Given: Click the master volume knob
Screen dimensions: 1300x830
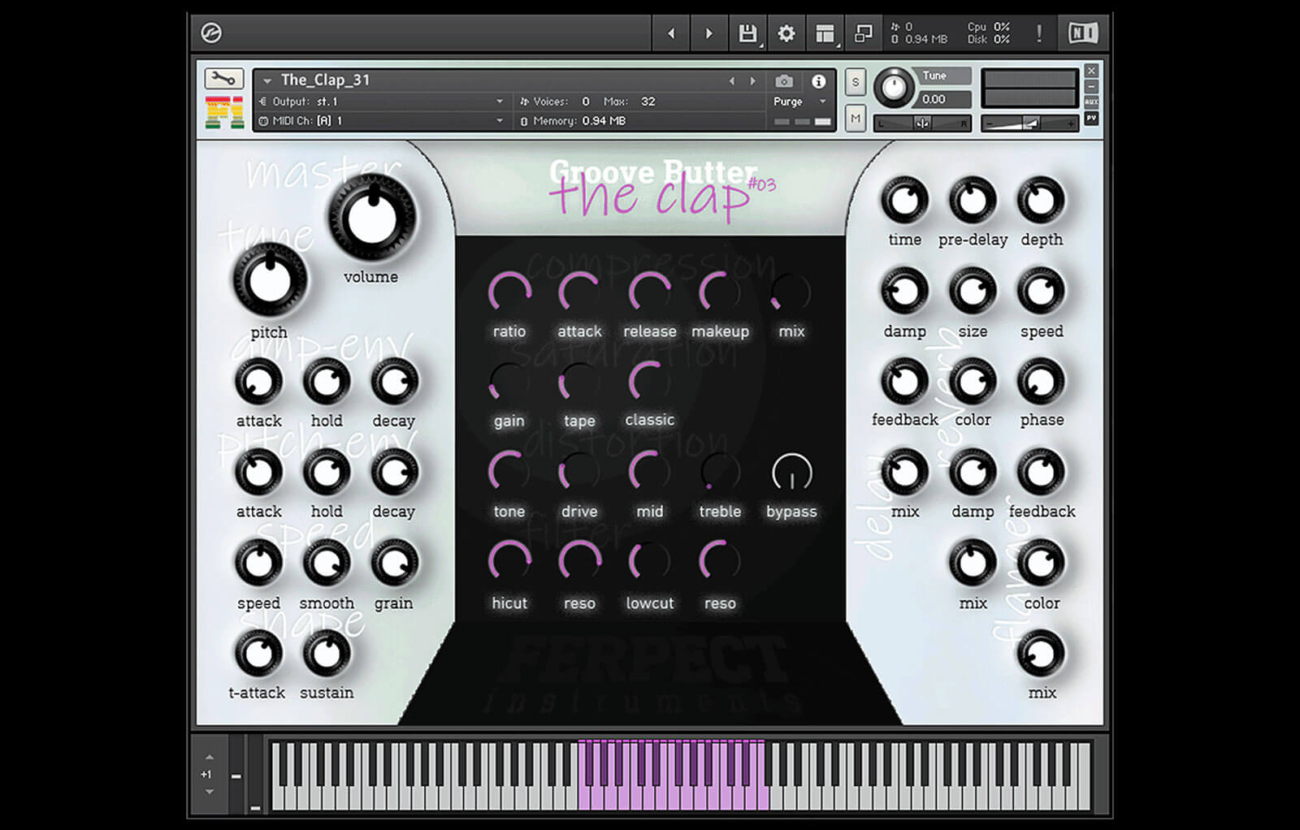Looking at the screenshot, I should pyautogui.click(x=372, y=216).
